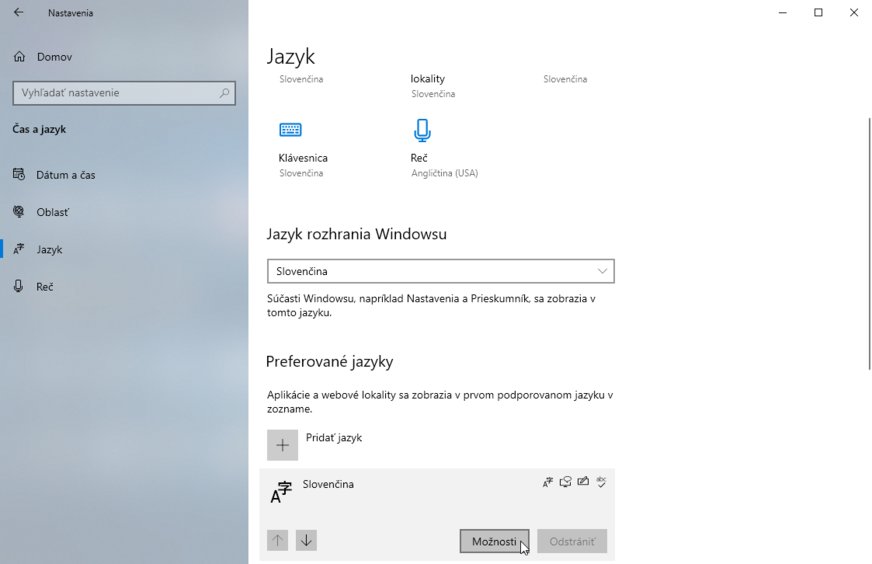Viewport: 872px width, 564px height.
Task: Move Slovenčina down with the down arrow
Action: click(306, 541)
